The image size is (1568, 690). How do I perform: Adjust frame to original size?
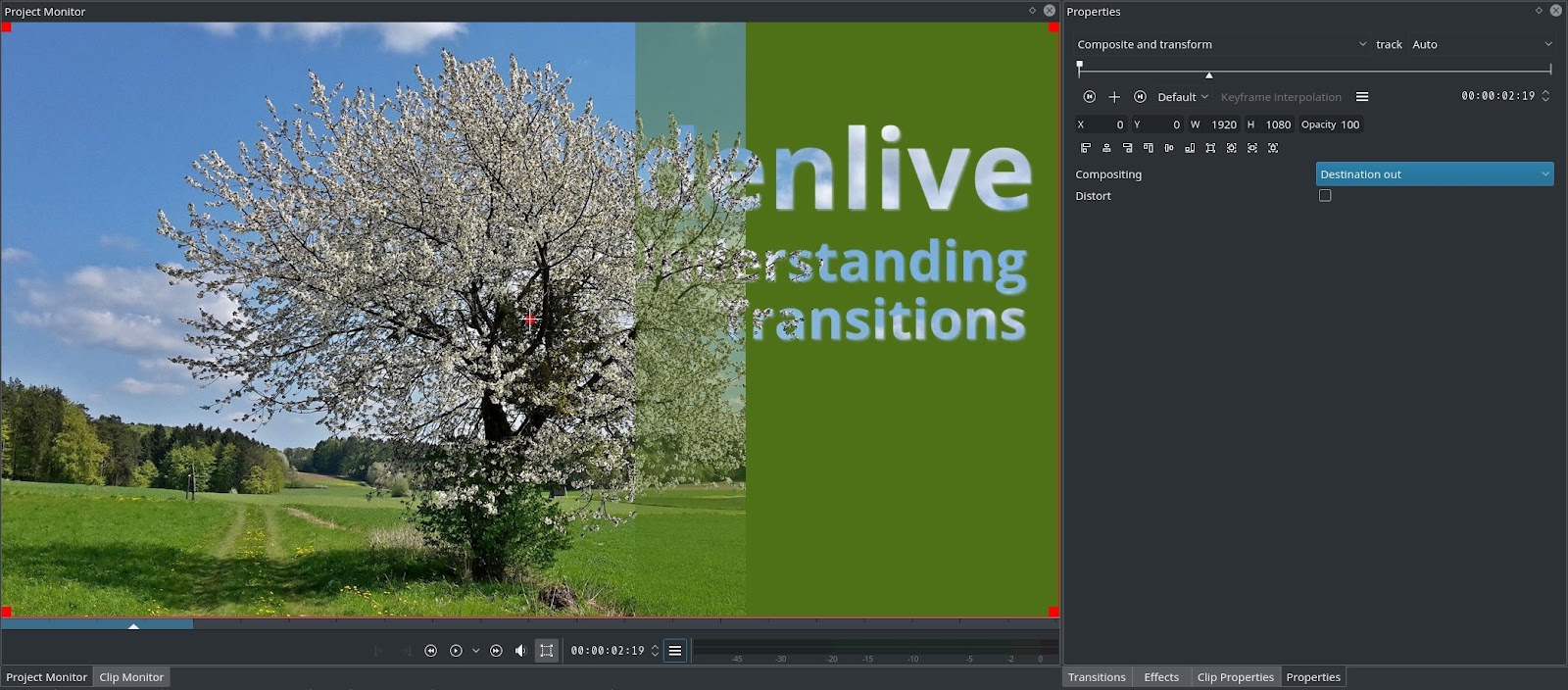1211,148
